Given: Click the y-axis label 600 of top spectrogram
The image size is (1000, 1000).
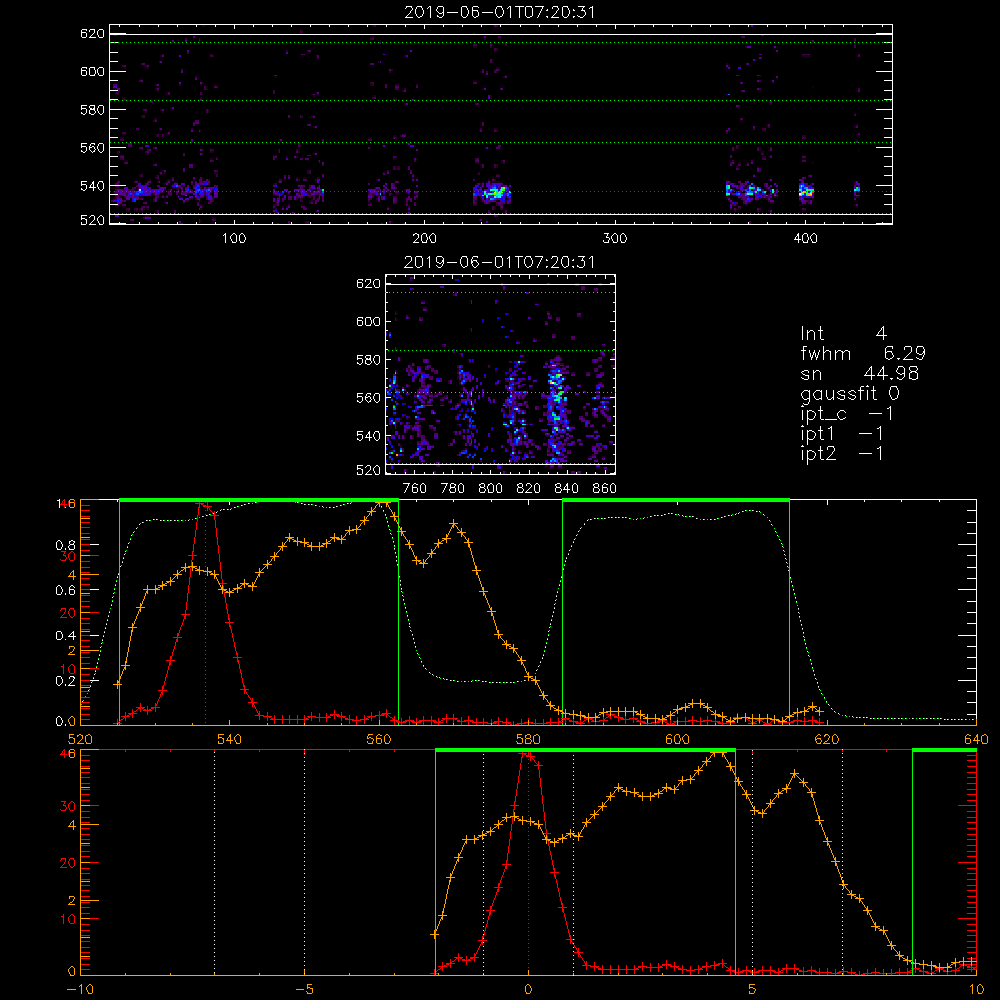Looking at the screenshot, I should coord(92,71).
